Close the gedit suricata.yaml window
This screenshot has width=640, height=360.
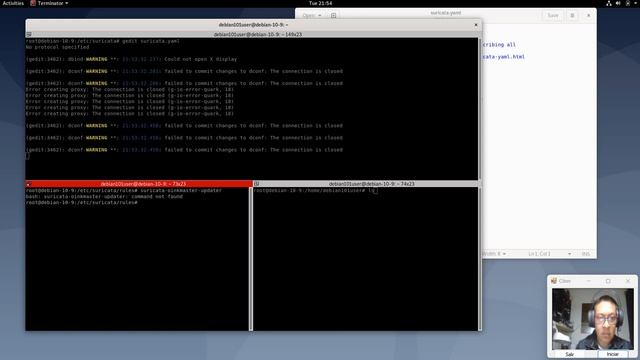tap(588, 16)
